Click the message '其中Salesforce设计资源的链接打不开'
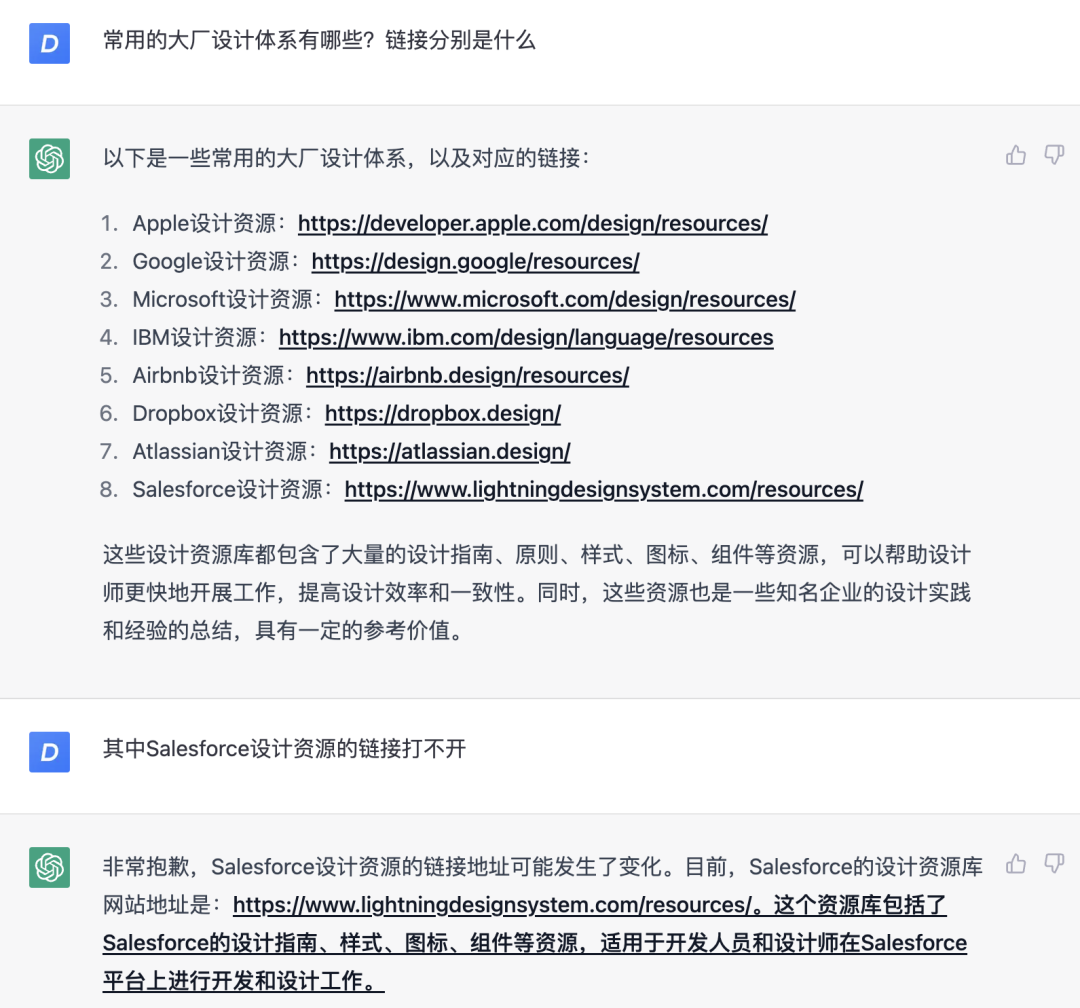 click(284, 748)
